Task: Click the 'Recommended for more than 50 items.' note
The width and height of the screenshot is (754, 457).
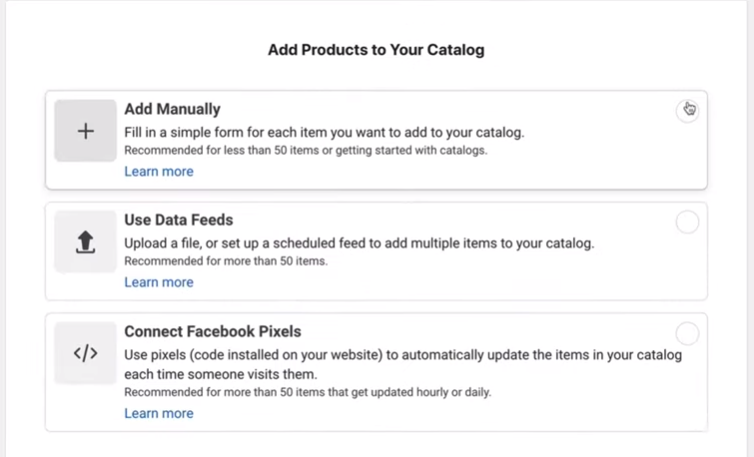Action: coord(226,261)
